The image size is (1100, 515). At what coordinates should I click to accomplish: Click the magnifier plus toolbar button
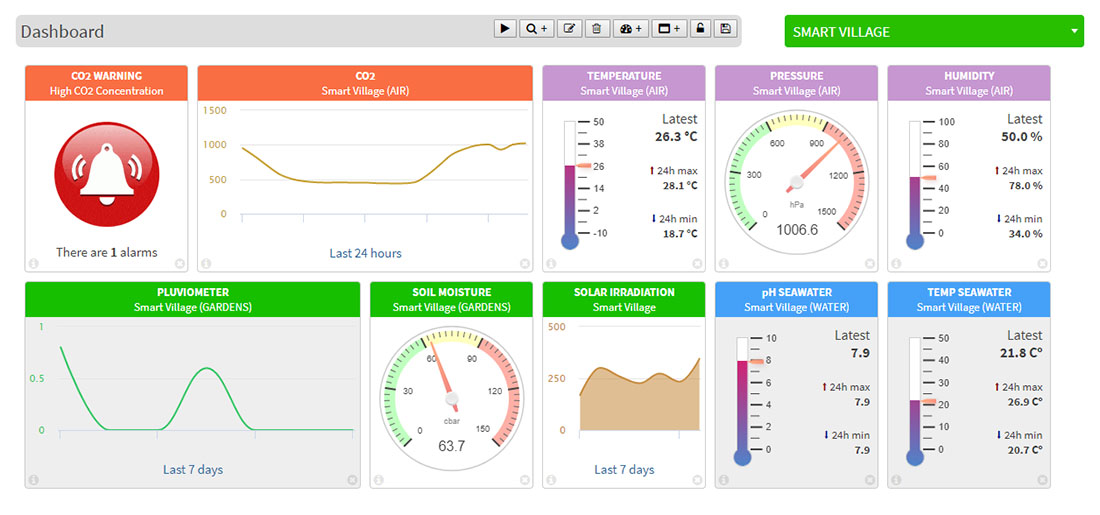(537, 29)
